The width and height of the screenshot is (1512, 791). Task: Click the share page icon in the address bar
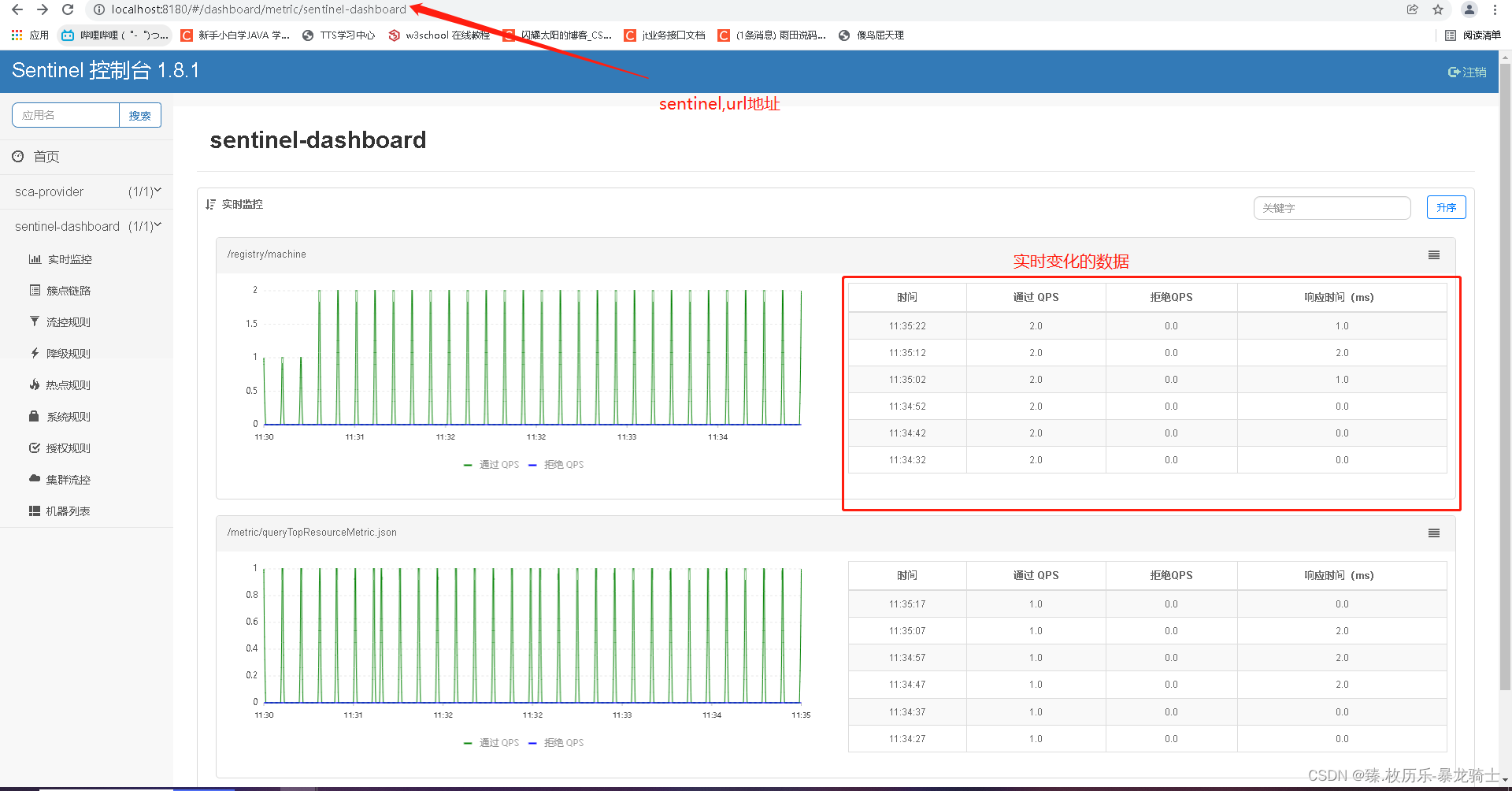tap(1412, 9)
